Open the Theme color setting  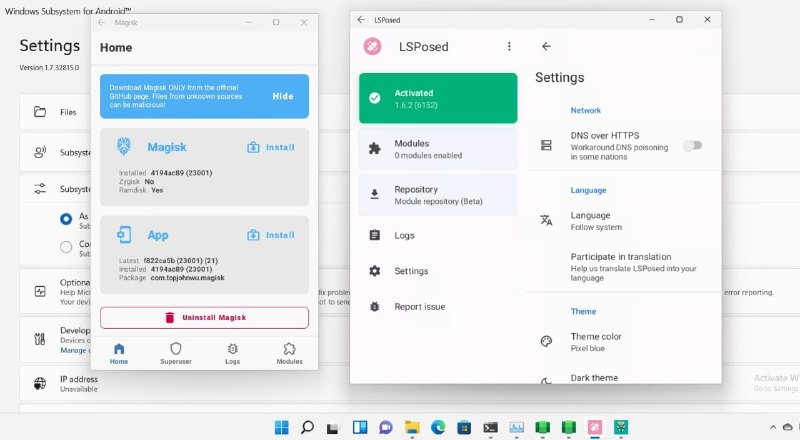pos(623,342)
